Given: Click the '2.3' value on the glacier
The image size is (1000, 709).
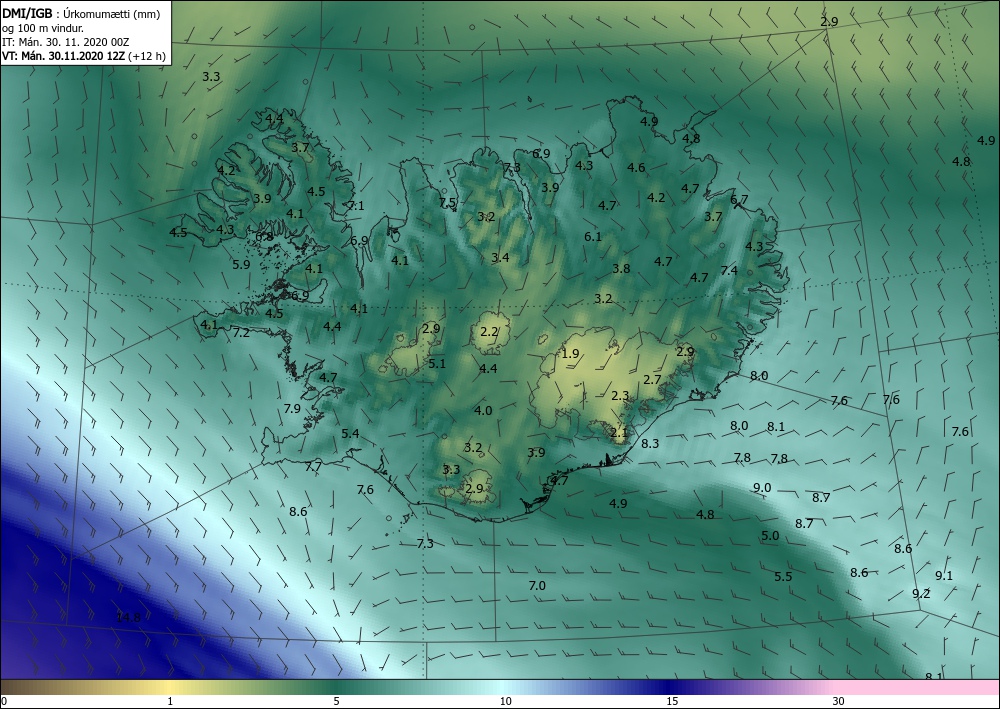Looking at the screenshot, I should [x=620, y=396].
